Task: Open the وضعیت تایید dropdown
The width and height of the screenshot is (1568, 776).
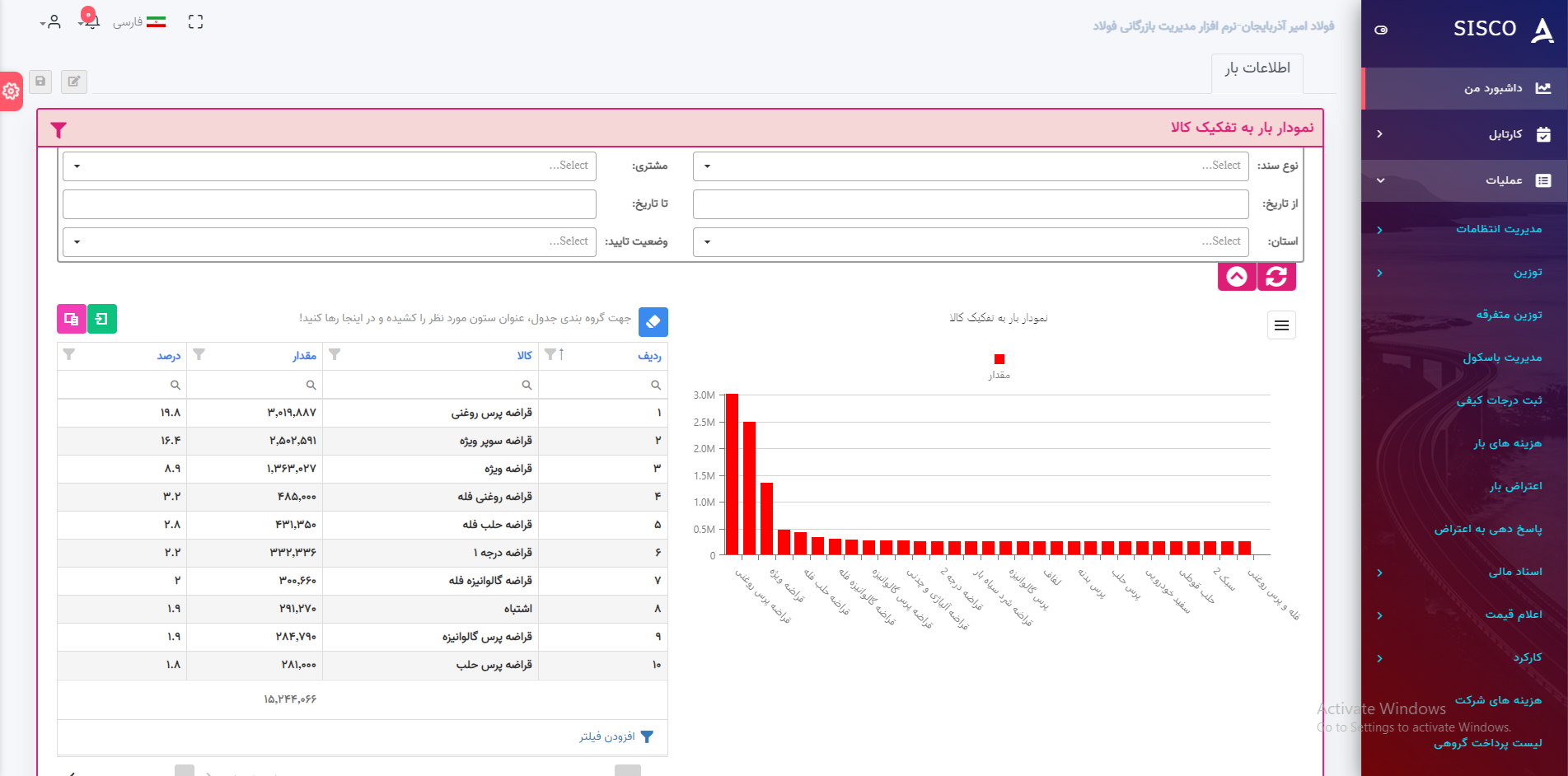Action: (330, 242)
